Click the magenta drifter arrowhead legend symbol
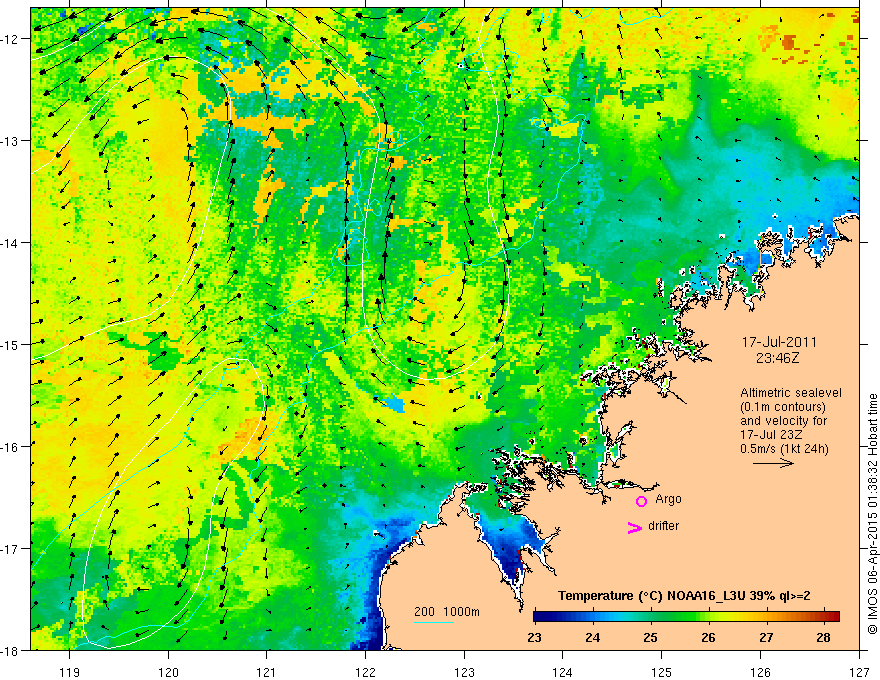Viewport: 880px width, 680px height. [634, 527]
